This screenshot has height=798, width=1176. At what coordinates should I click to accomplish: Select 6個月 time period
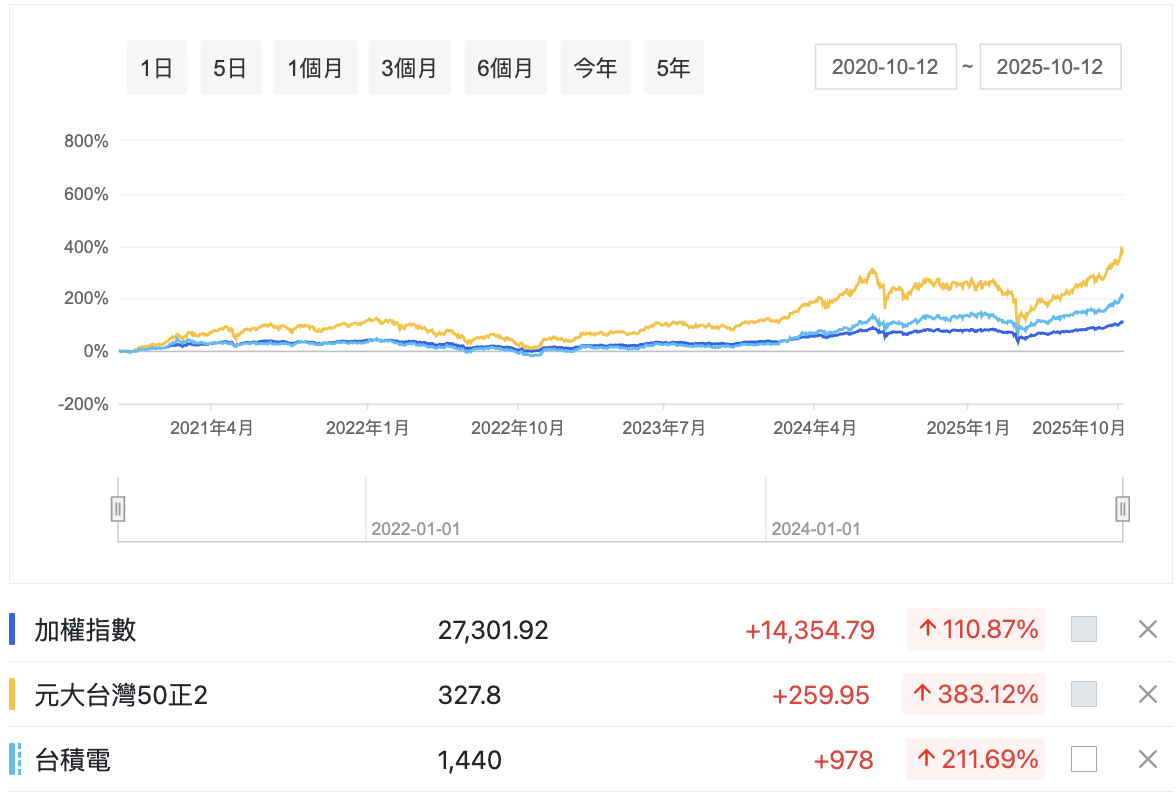coord(505,68)
